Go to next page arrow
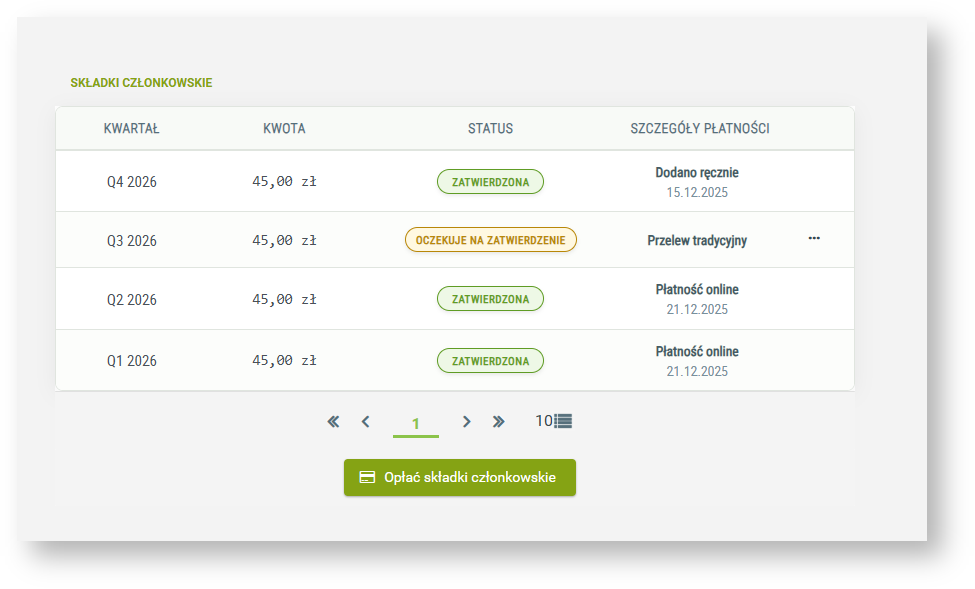 click(466, 422)
